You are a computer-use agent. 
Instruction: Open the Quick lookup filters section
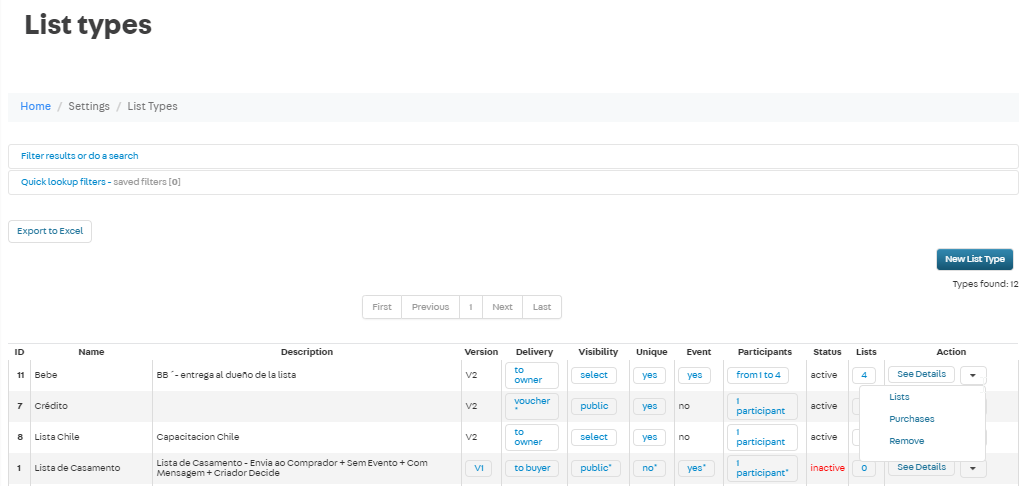coord(63,182)
